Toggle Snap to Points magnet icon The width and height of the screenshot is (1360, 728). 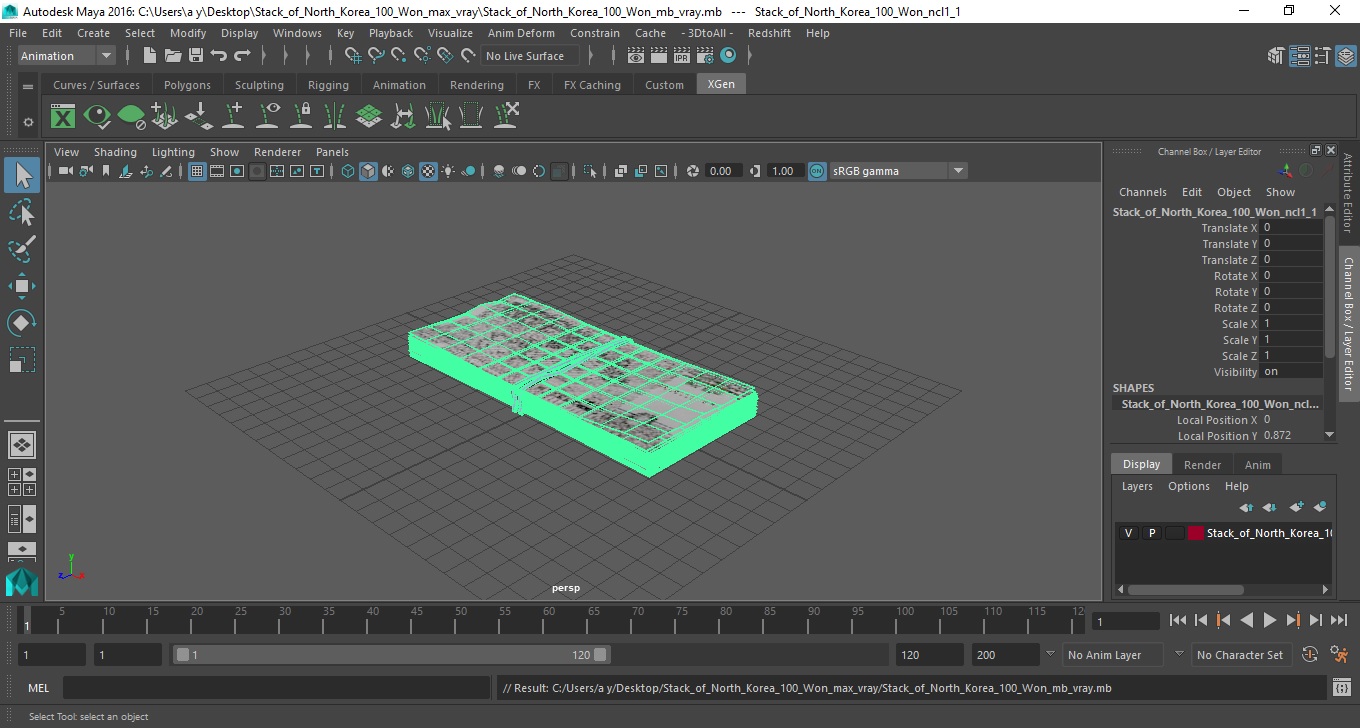click(x=399, y=56)
